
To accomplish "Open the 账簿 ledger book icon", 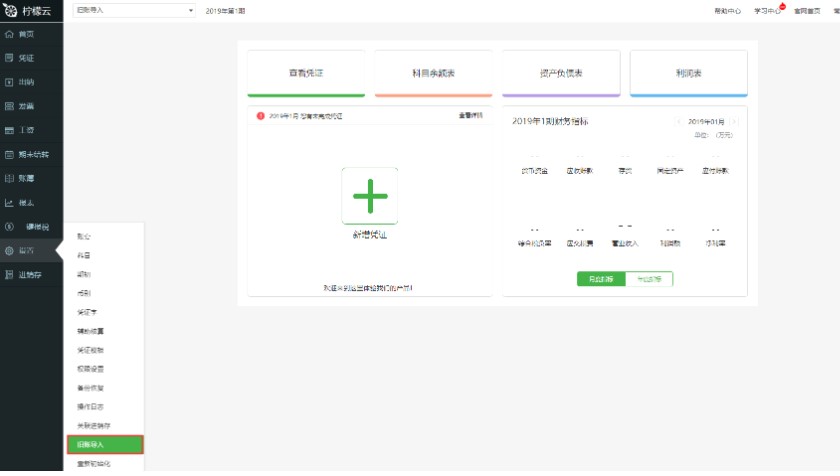I will coord(9,178).
